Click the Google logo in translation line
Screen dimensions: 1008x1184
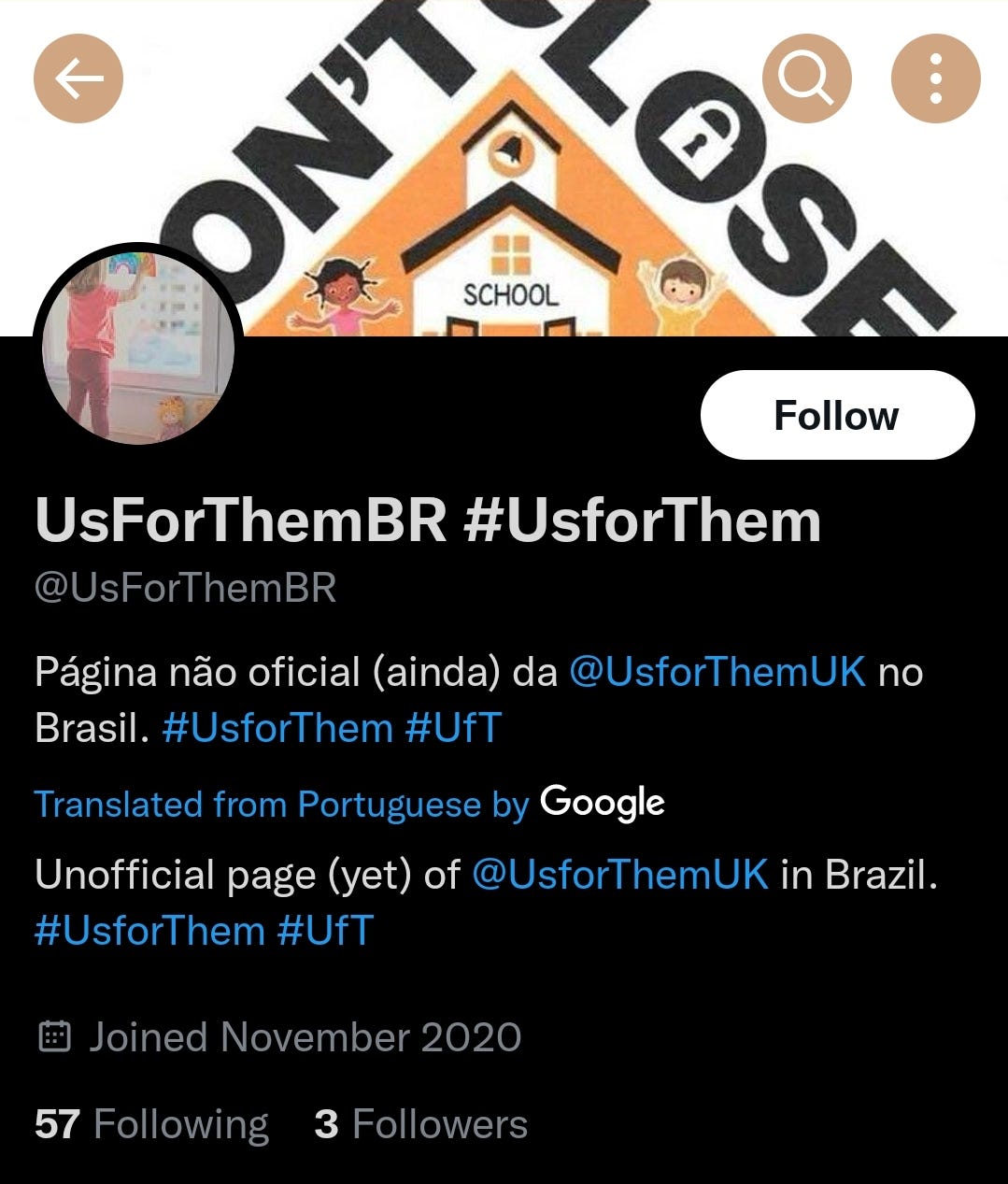(x=603, y=804)
